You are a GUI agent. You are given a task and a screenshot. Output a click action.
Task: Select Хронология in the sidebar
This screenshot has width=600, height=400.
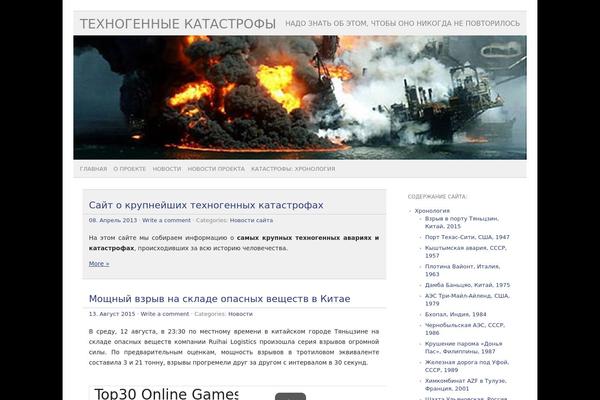click(x=432, y=211)
